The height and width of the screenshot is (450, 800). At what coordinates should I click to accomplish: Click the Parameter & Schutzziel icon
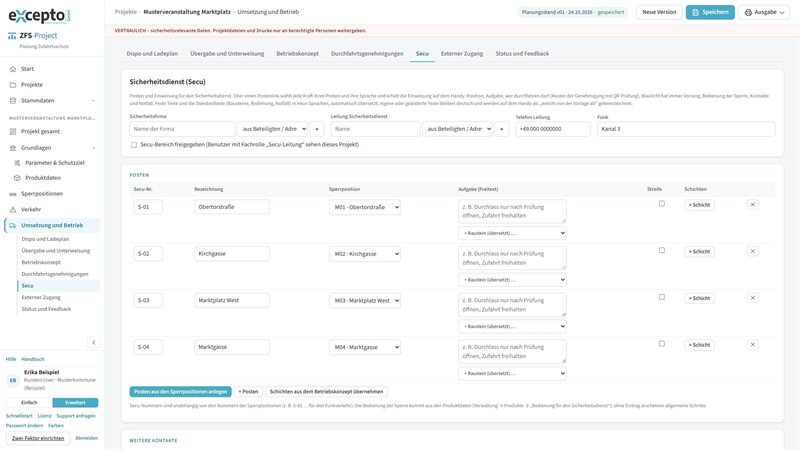pyautogui.click(x=17, y=163)
